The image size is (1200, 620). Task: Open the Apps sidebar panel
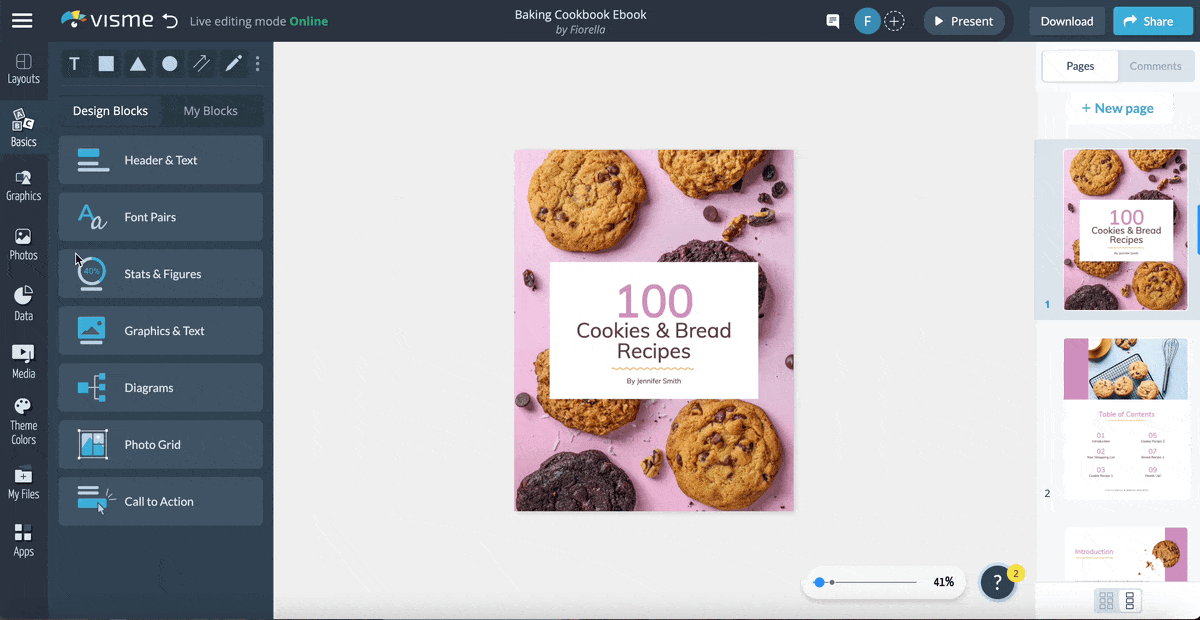coord(24,540)
